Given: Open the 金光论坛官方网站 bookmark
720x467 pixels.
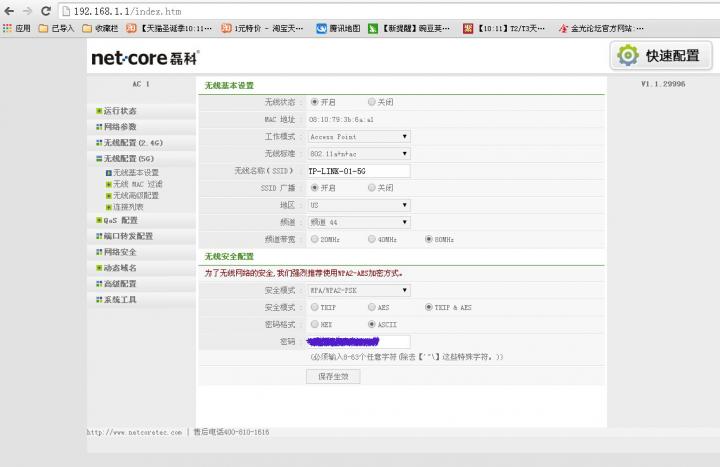Looking at the screenshot, I should click(x=601, y=28).
